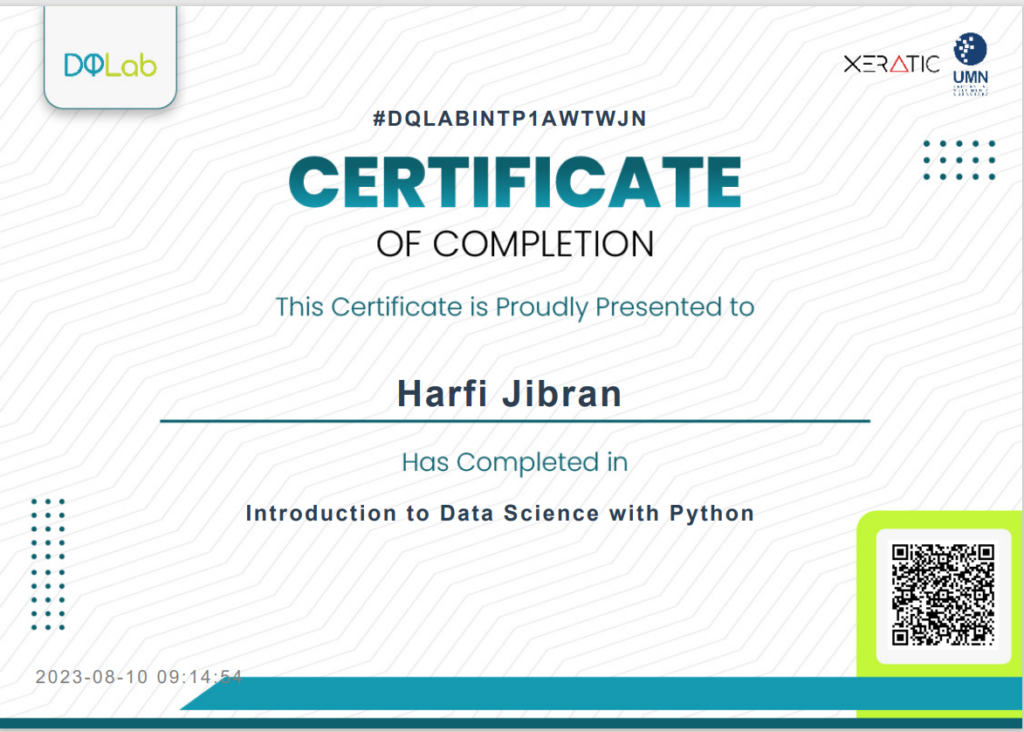
Task: Select the recipient name Harfi Jibran
Action: [510, 393]
